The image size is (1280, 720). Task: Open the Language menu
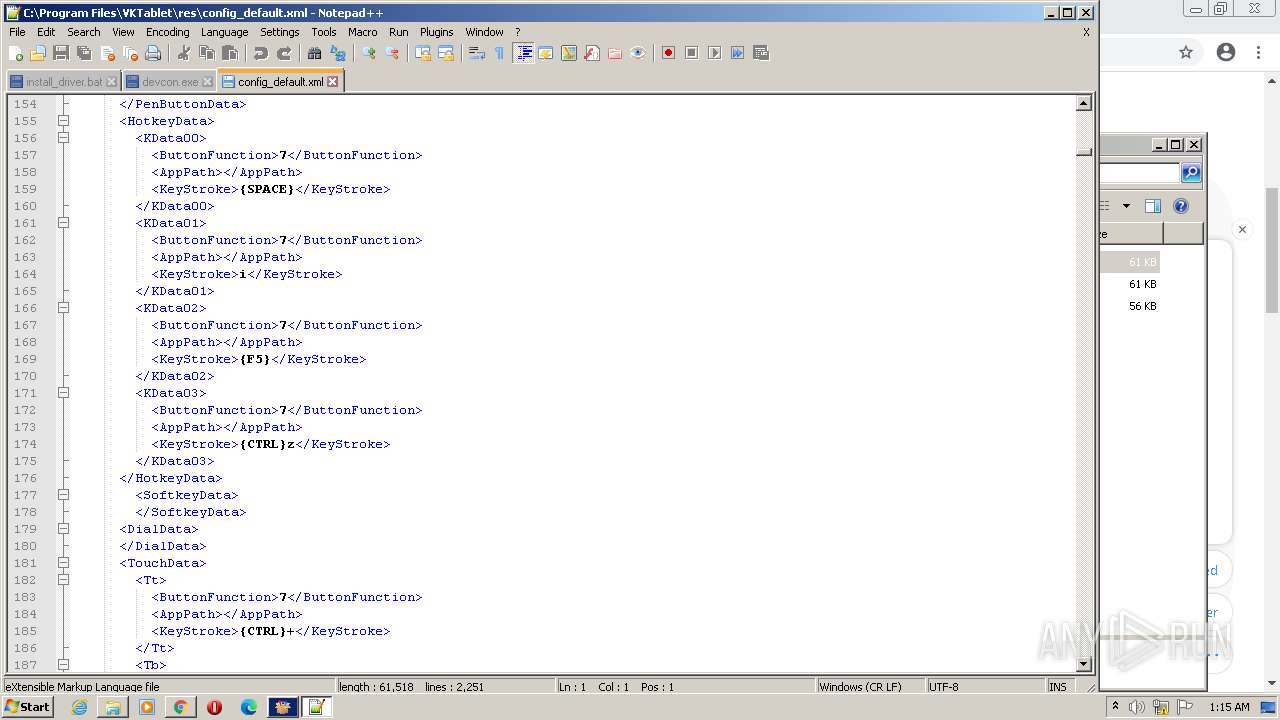224,32
